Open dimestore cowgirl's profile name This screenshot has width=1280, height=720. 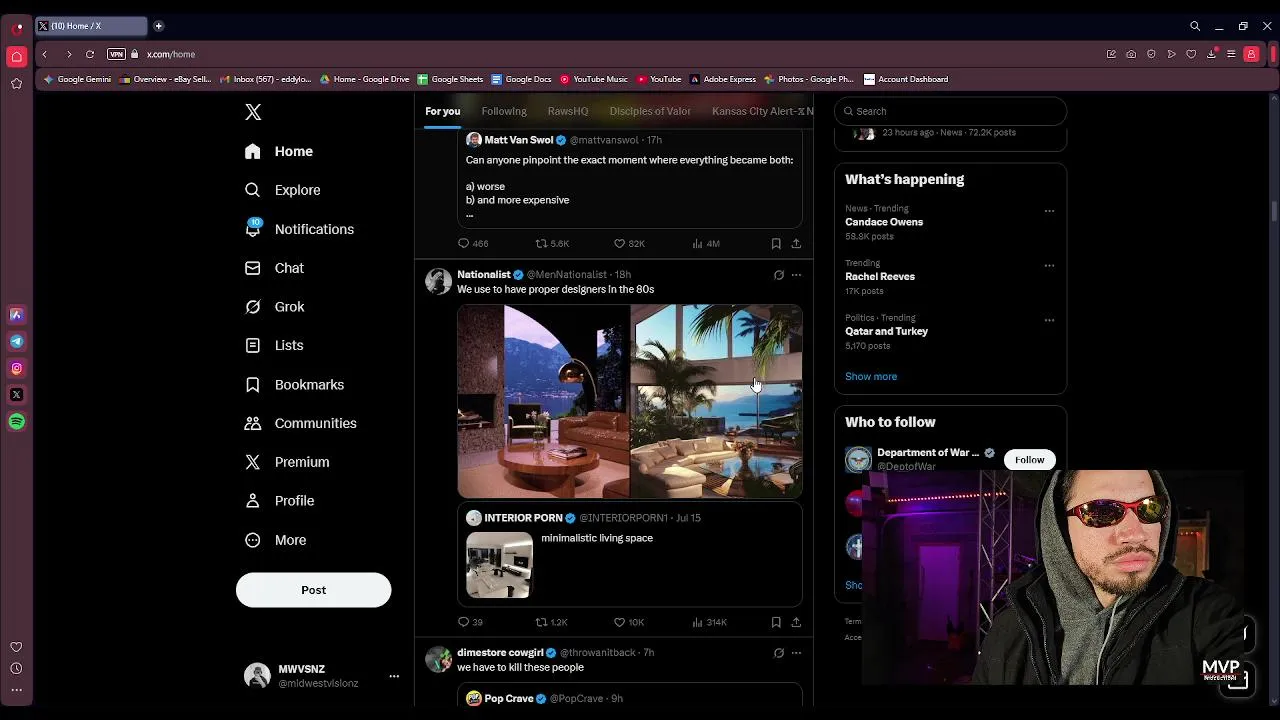point(500,652)
